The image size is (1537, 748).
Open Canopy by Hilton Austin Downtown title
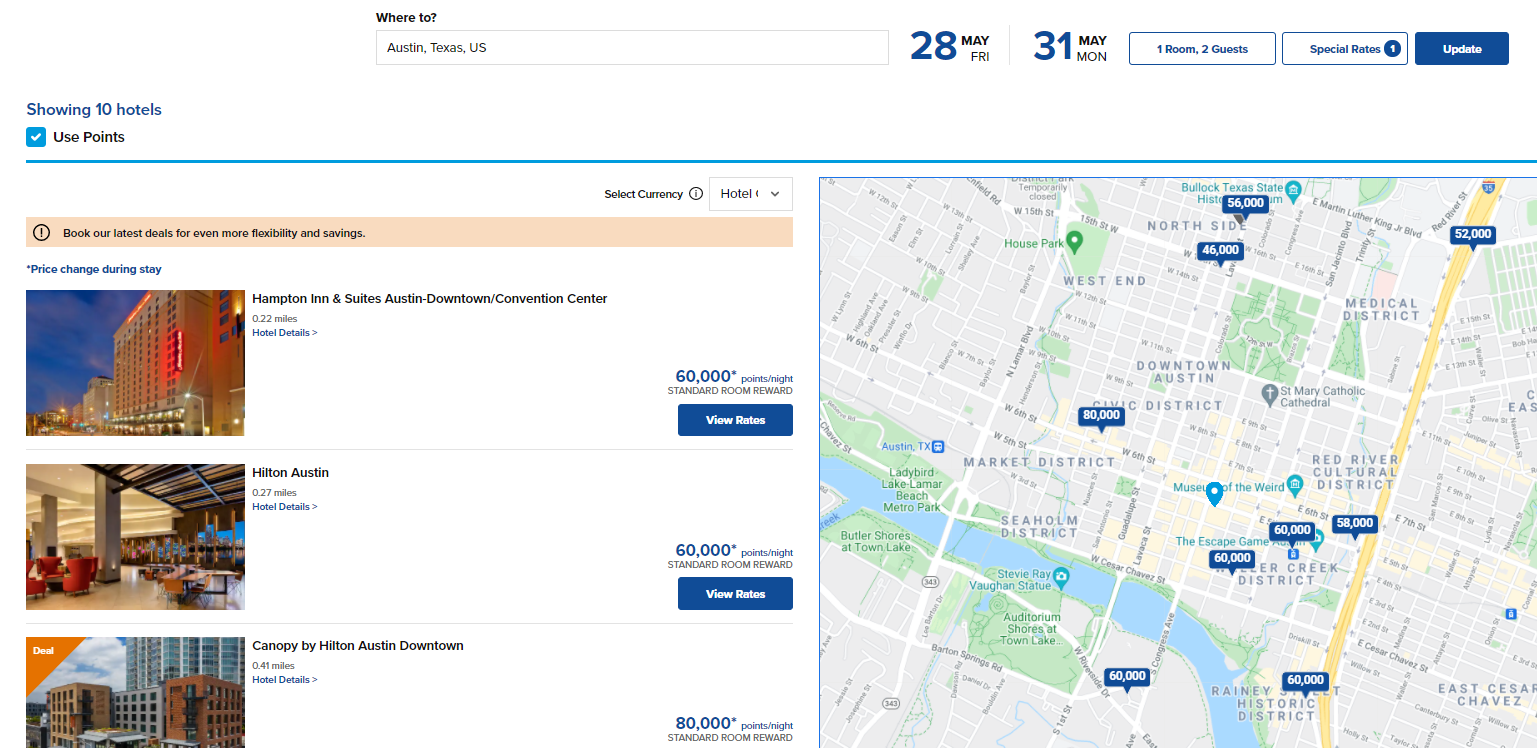(x=358, y=646)
